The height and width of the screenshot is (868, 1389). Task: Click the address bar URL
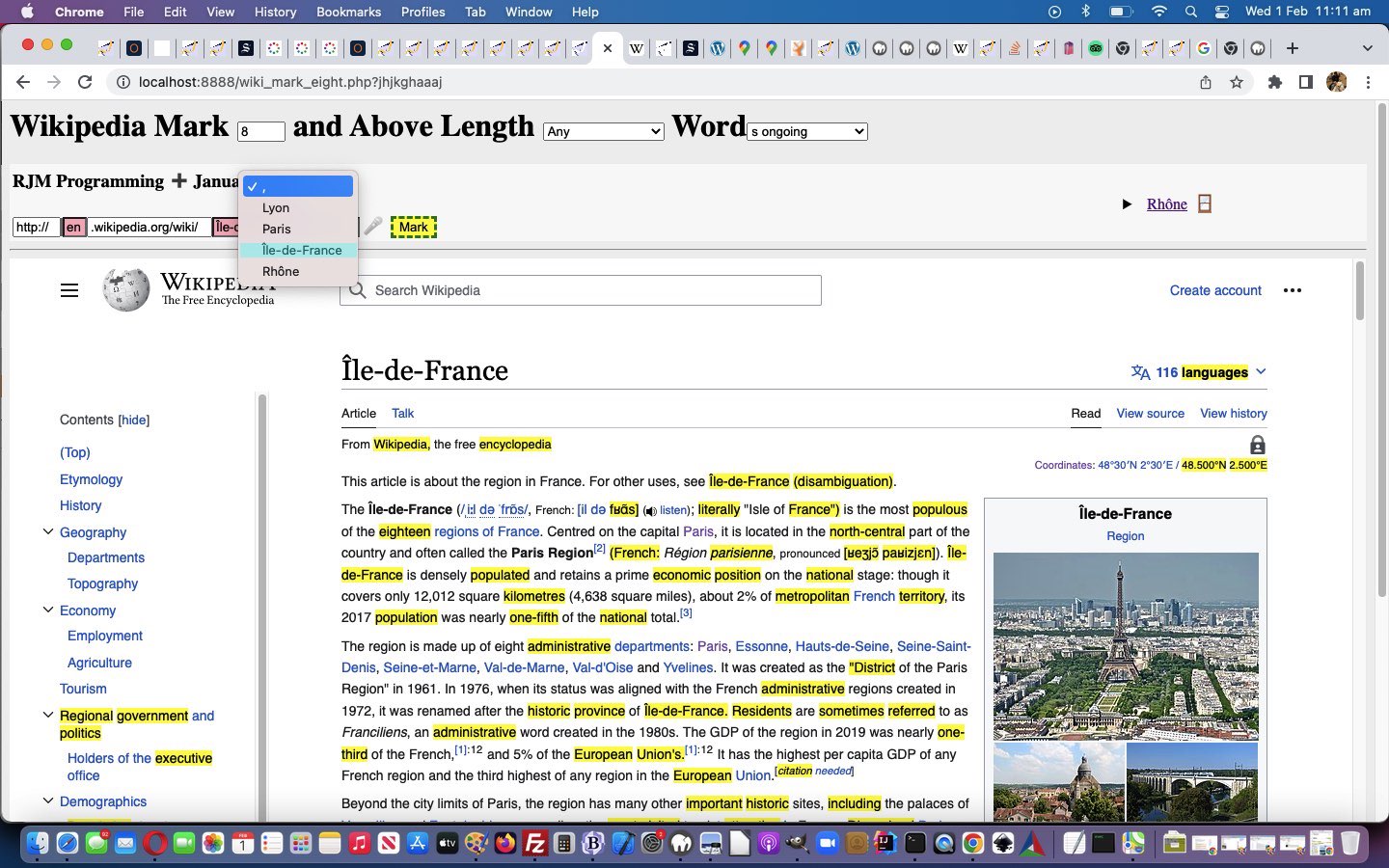(x=290, y=82)
